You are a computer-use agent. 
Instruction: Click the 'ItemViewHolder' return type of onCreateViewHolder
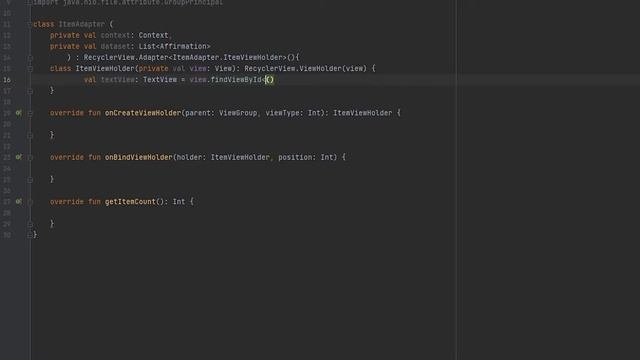tap(362, 113)
